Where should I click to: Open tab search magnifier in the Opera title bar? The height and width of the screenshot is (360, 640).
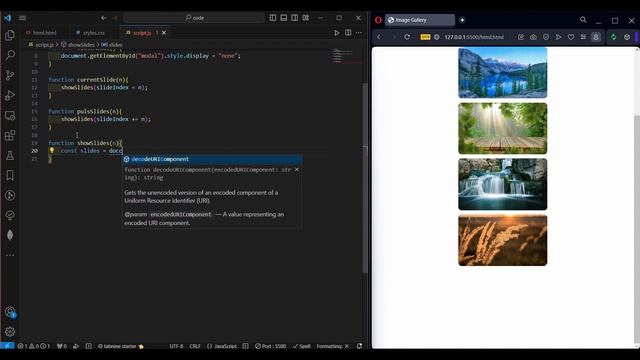tap(583, 20)
